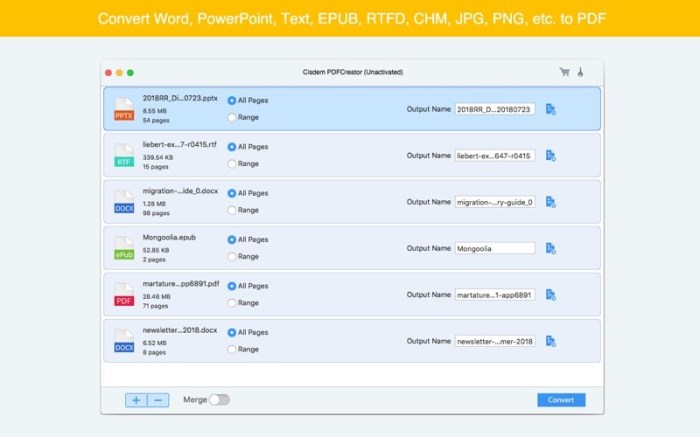Select file name liebert-ex...7-r0415.rtf
700x437 pixels.
pos(179,145)
